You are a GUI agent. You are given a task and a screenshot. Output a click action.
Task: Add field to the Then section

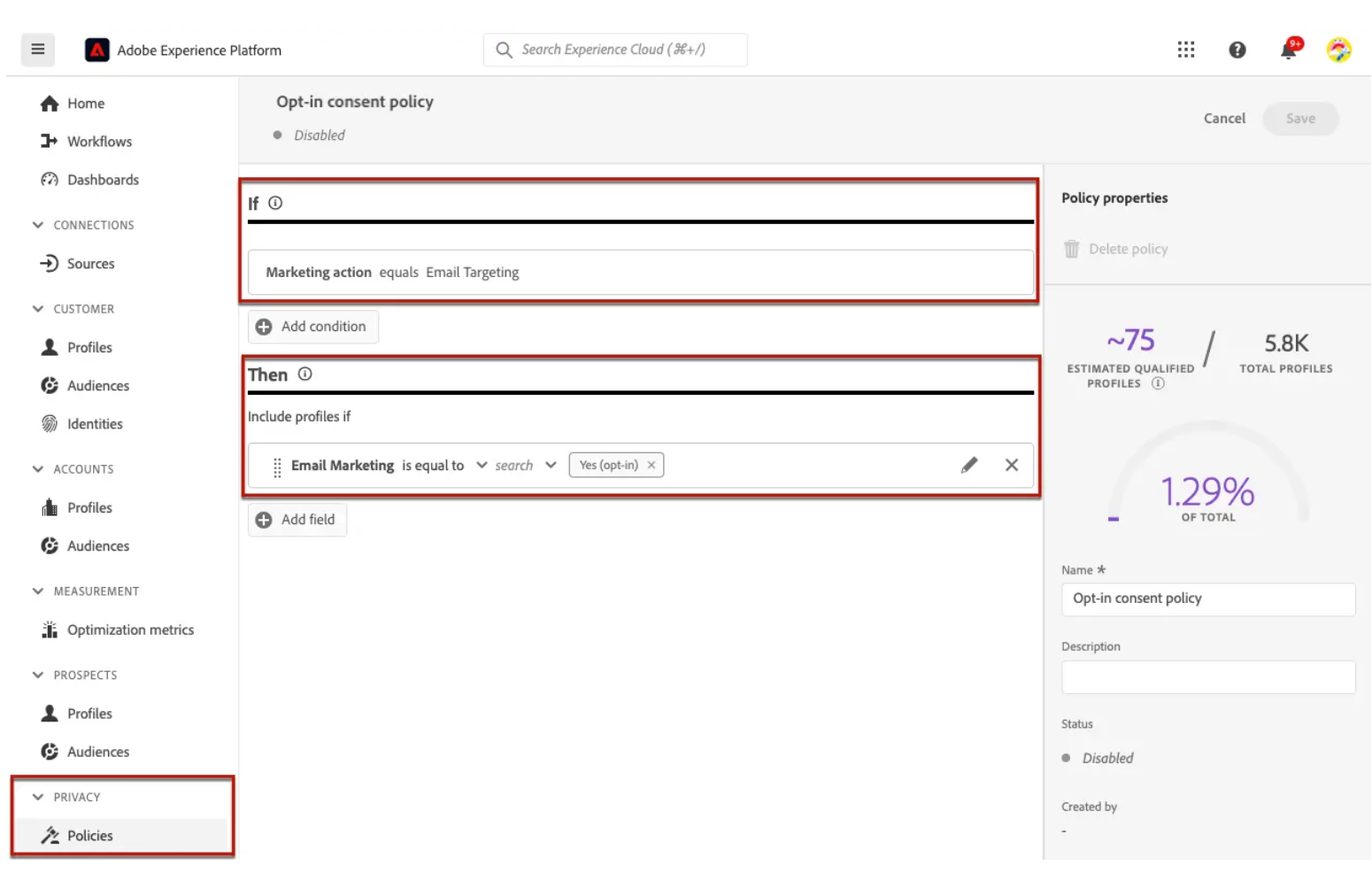tap(297, 520)
